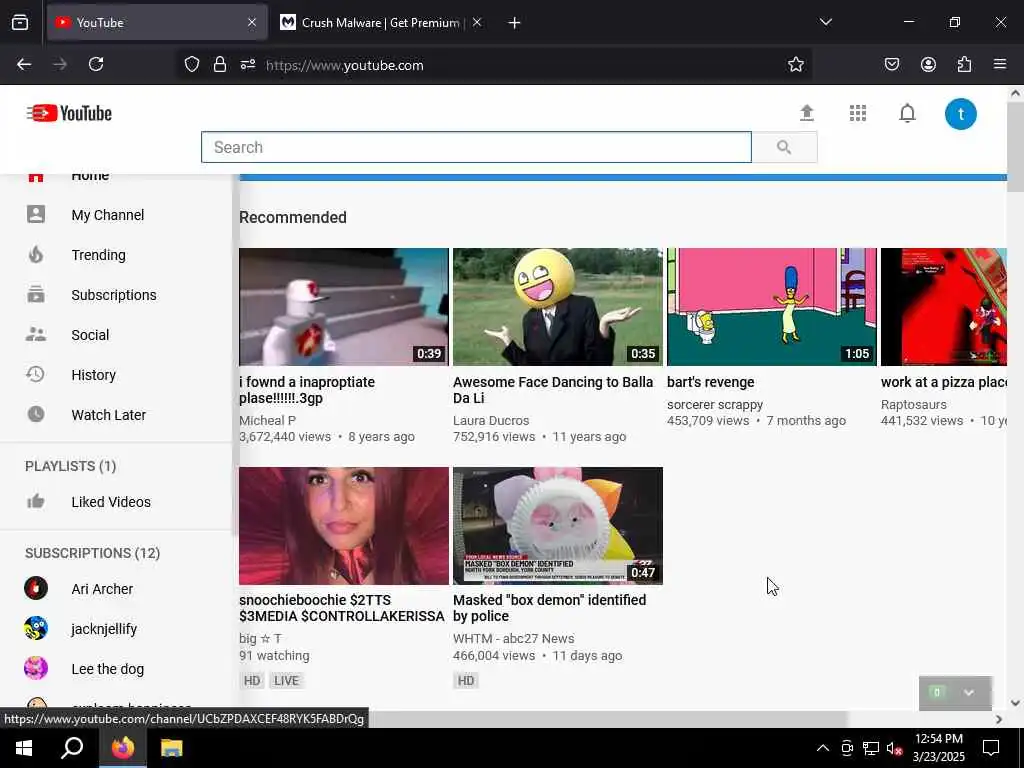
Task: Open the notifications bell
Action: (907, 113)
